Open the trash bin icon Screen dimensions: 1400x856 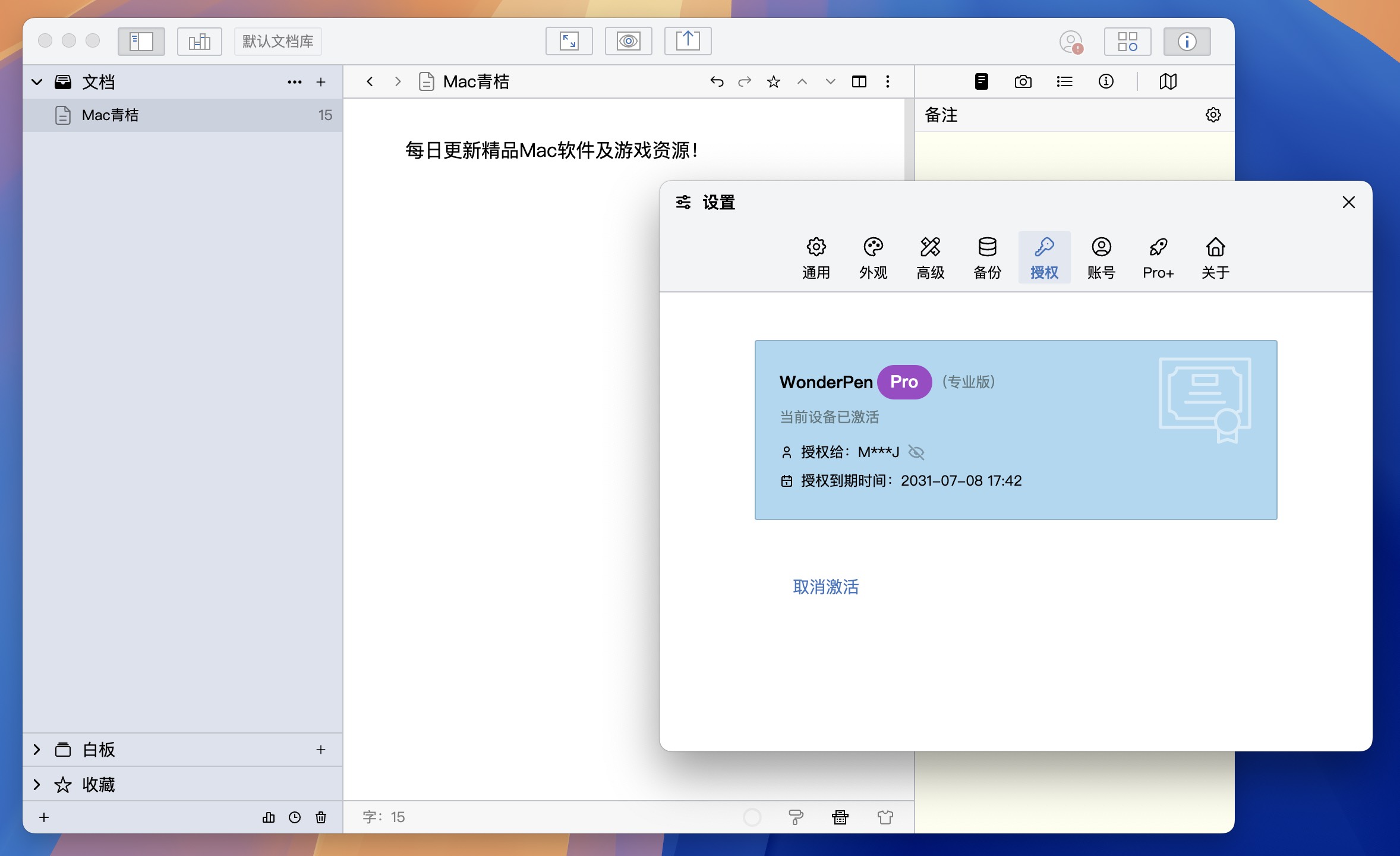pyautogui.click(x=321, y=817)
